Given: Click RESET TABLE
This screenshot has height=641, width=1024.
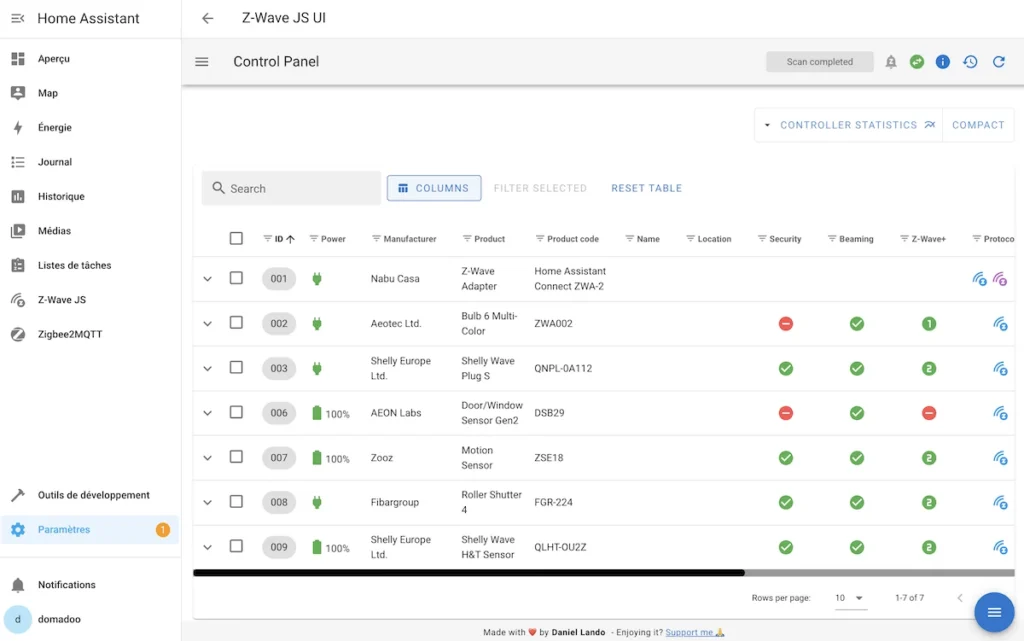Looking at the screenshot, I should click(x=647, y=188).
